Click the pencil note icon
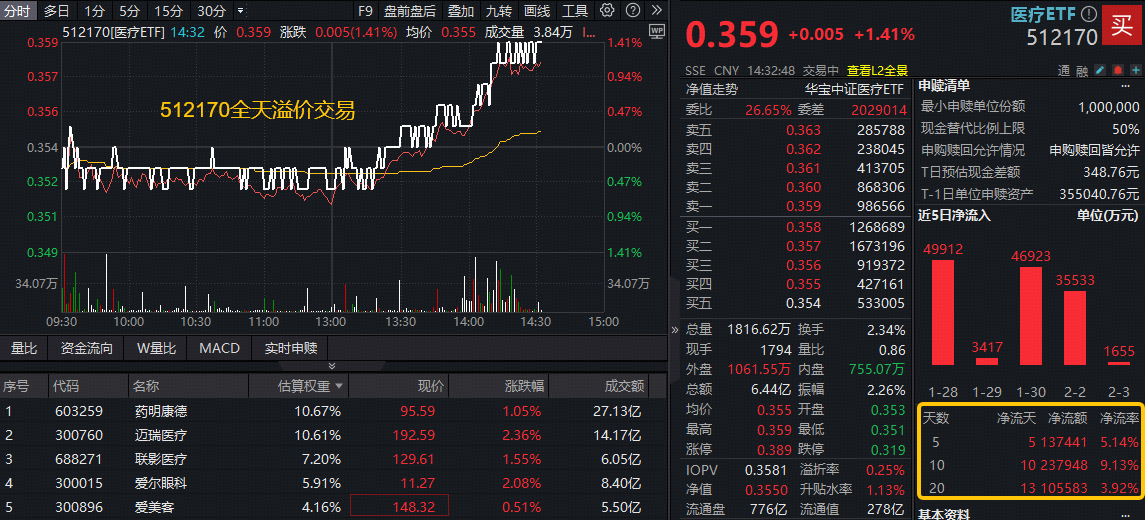This screenshot has height=520, width=1145. click(x=1100, y=71)
